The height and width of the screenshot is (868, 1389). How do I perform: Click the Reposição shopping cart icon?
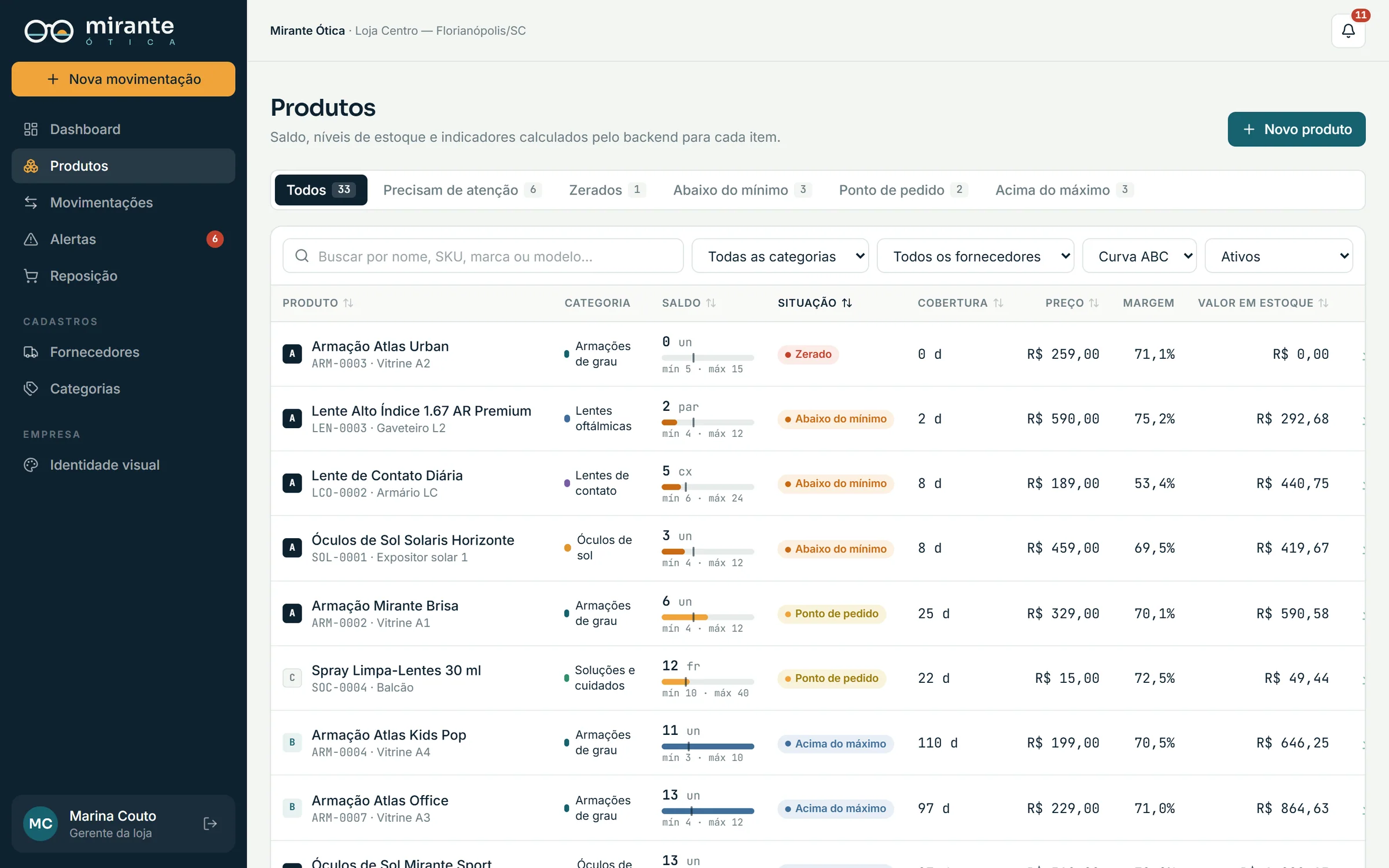pyautogui.click(x=31, y=276)
